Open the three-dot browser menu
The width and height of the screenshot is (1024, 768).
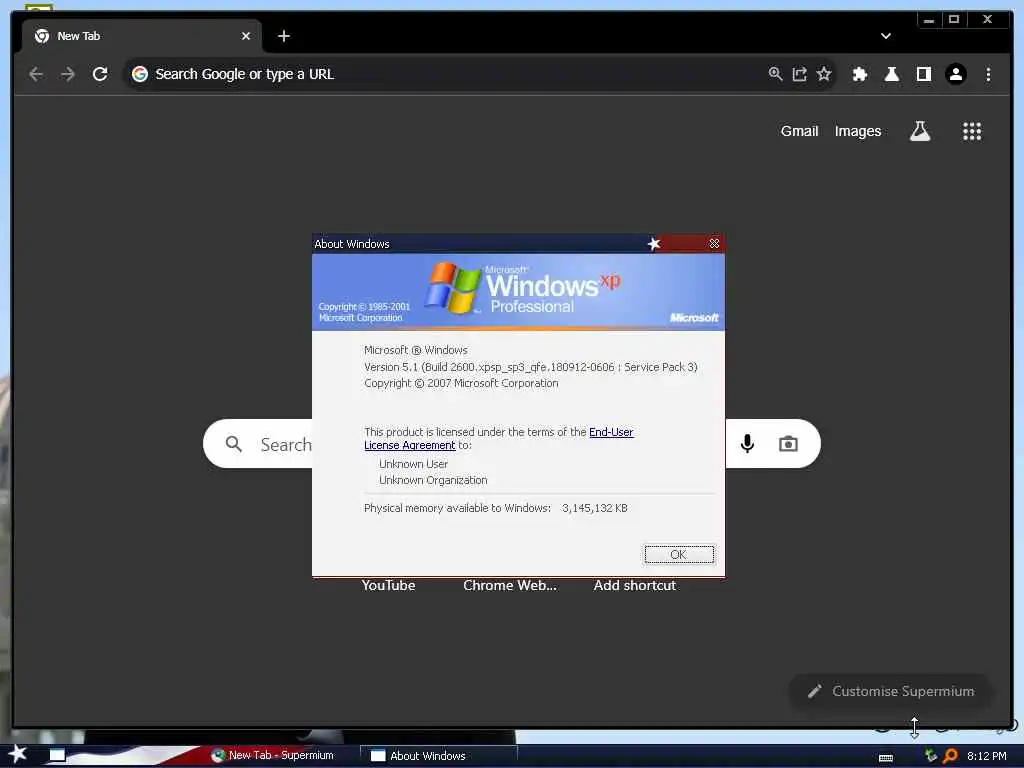[x=988, y=74]
